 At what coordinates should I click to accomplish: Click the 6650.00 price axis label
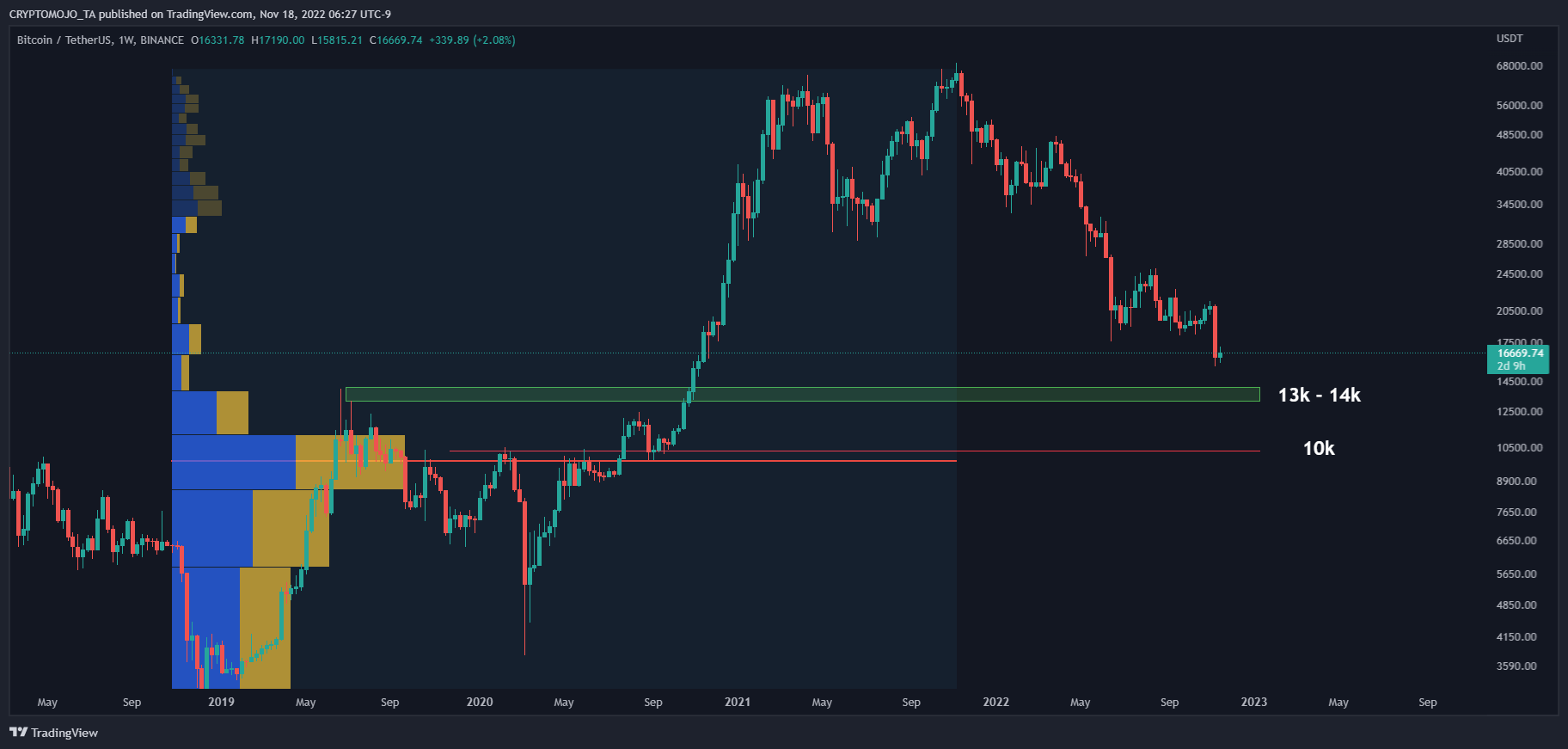1516,541
